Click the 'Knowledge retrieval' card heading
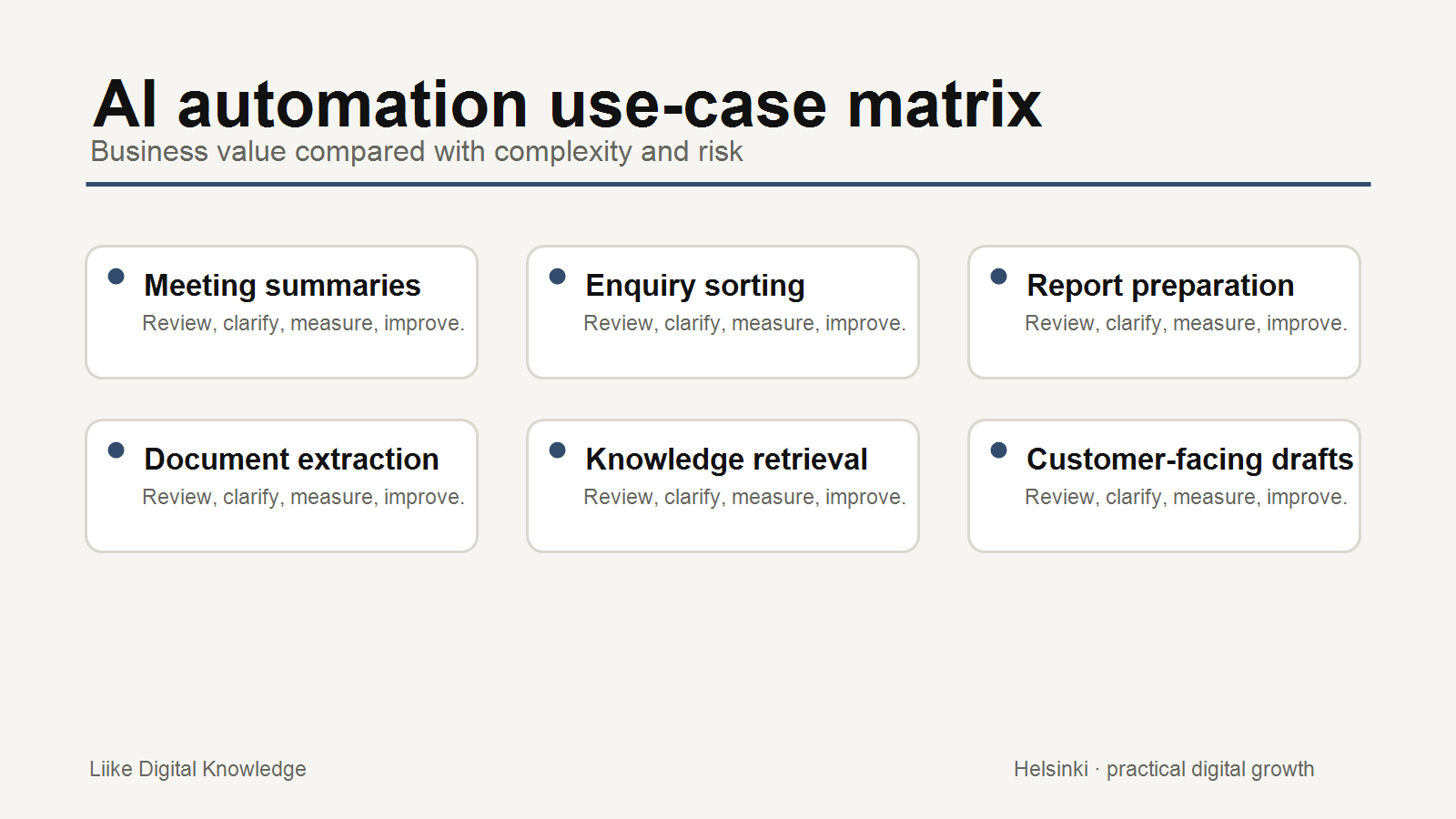Viewport: 1456px width, 819px height. [726, 459]
